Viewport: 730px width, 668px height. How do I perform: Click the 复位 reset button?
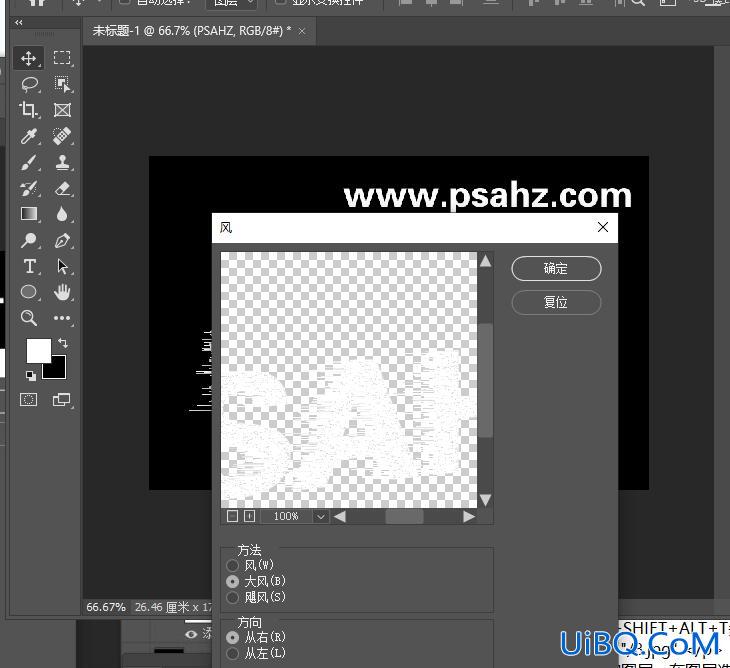point(556,303)
